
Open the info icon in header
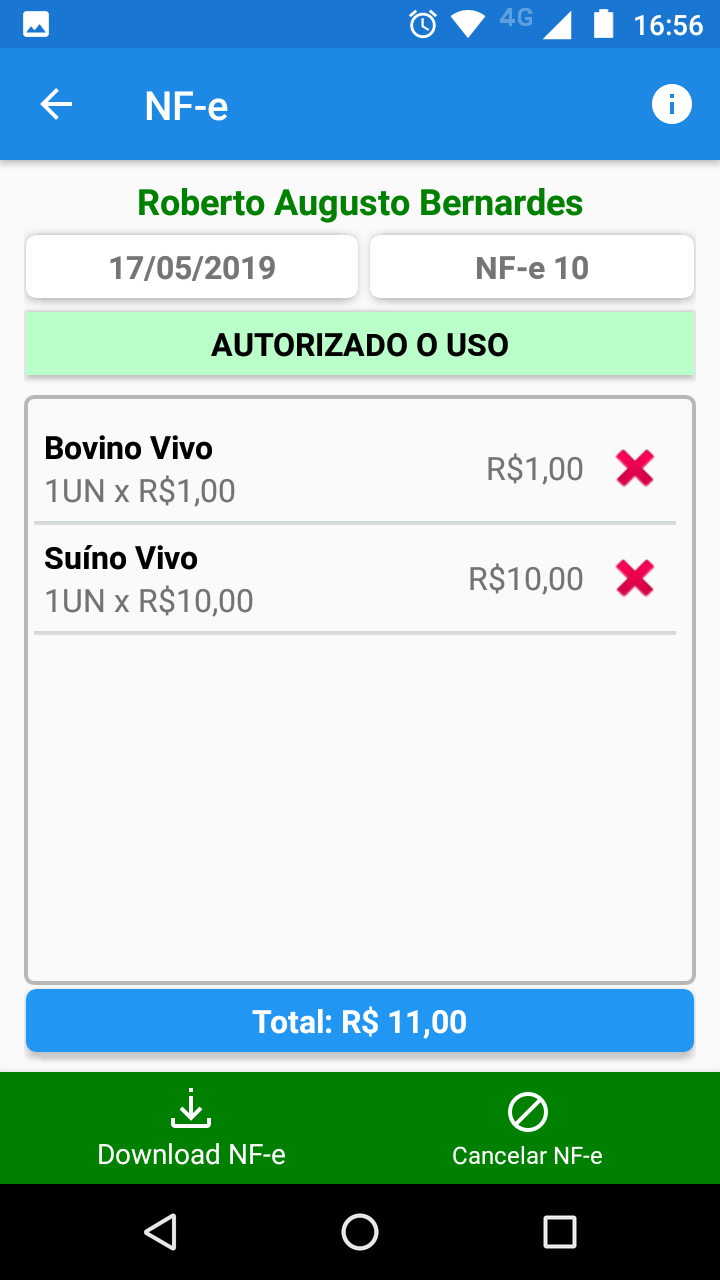click(671, 104)
